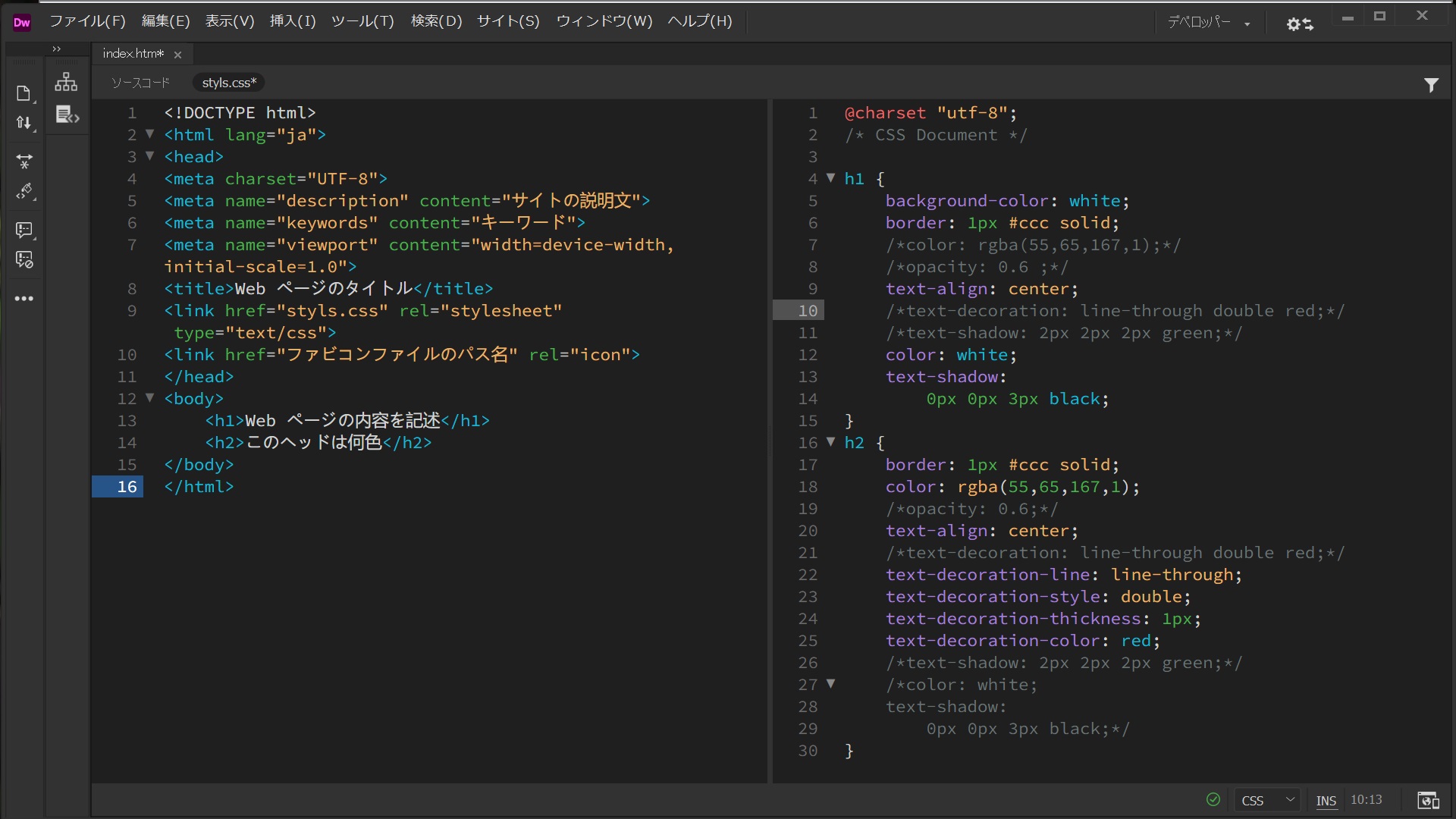The width and height of the screenshot is (1456, 819).
Task: Click the format source code icon
Action: pos(24,191)
